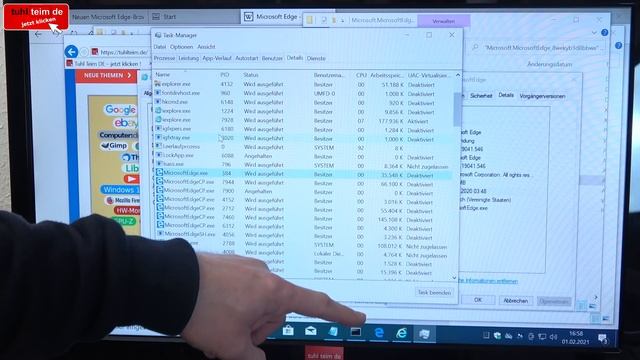Open the Datei menu
This screenshot has width=640, height=360.
click(x=160, y=47)
